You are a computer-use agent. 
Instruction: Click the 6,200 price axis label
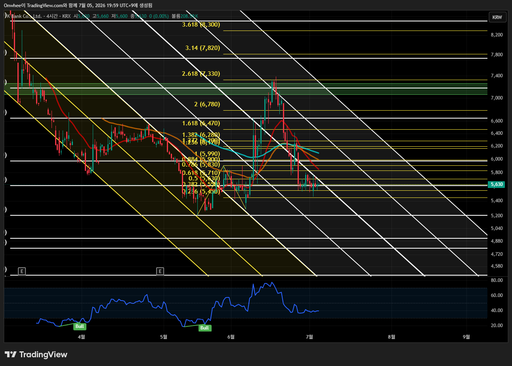pos(497,146)
